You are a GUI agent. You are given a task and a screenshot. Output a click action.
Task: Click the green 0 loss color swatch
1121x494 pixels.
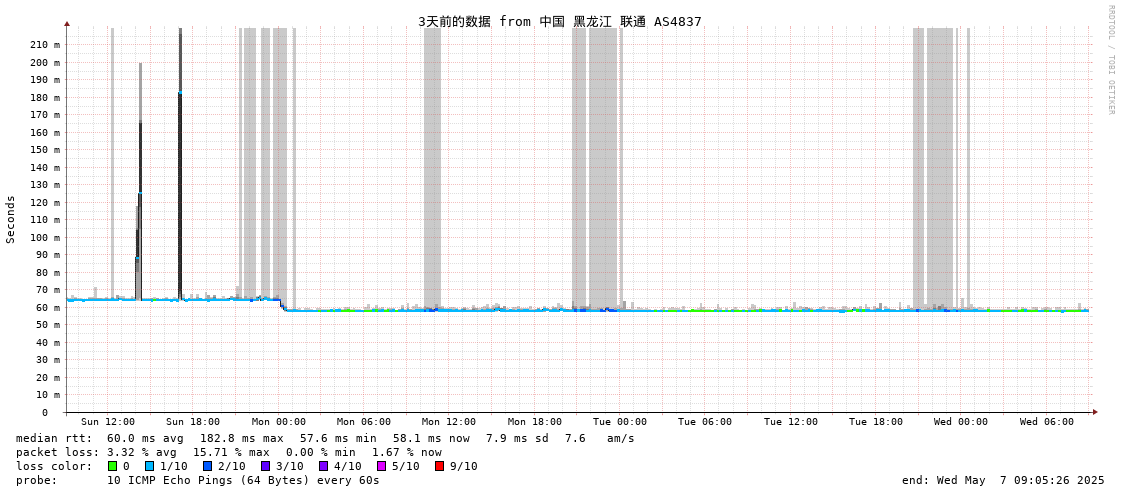[113, 466]
